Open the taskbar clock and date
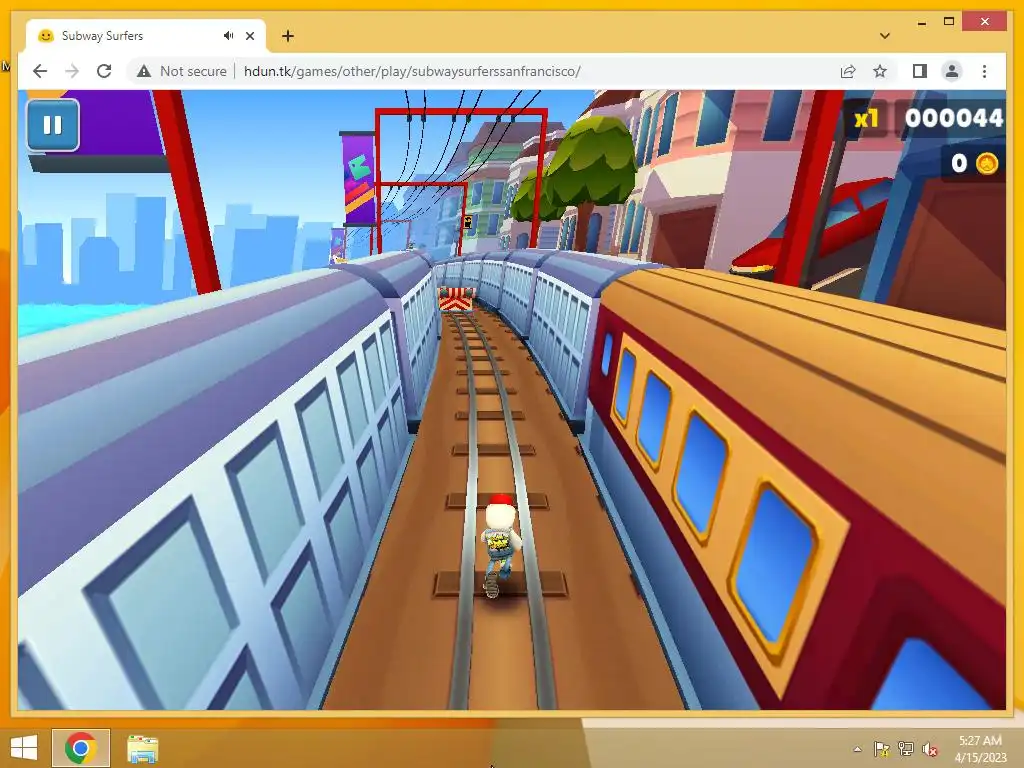This screenshot has width=1024, height=768. (x=980, y=749)
